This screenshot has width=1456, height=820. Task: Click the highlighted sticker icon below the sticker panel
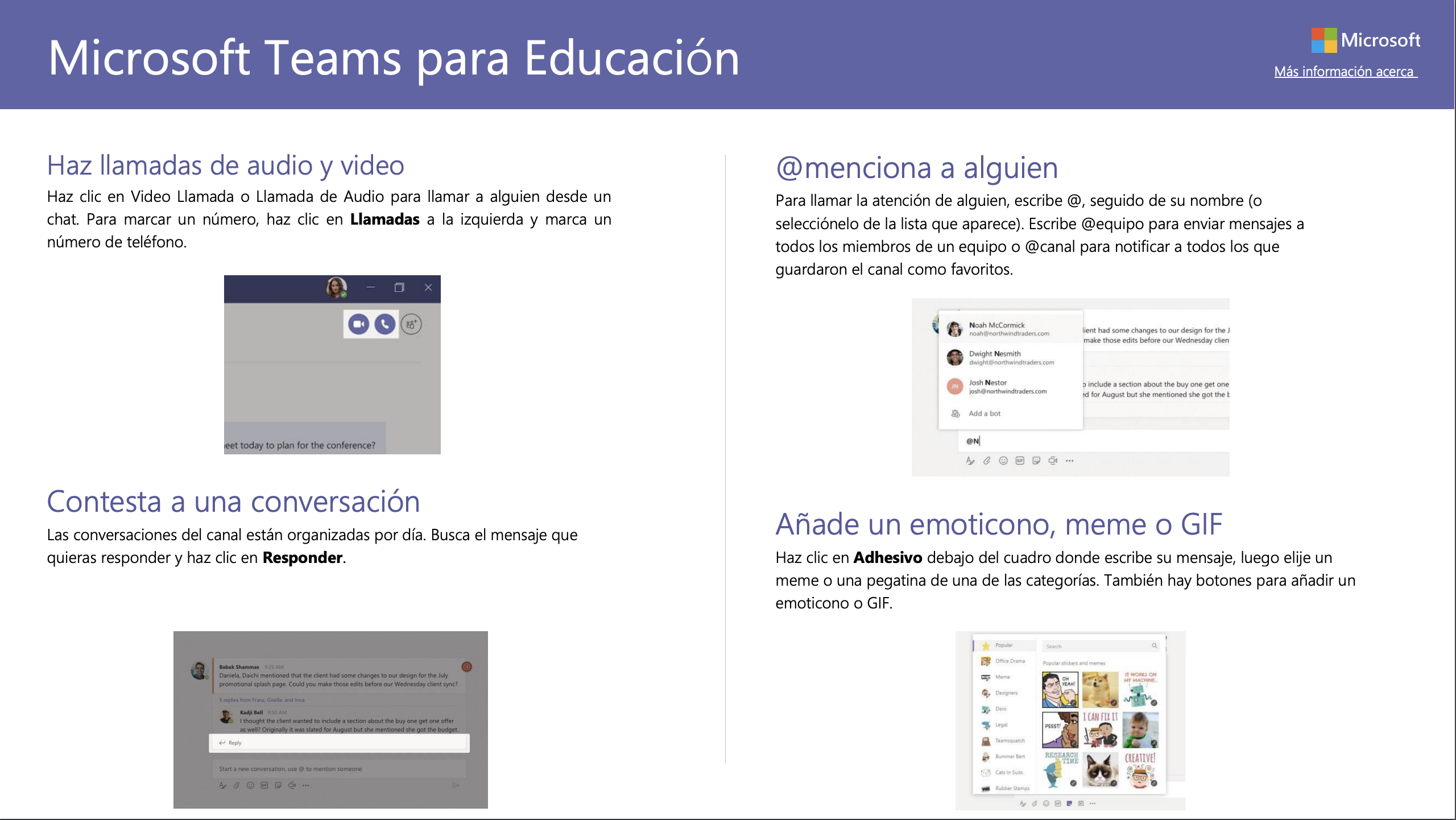(x=1069, y=804)
